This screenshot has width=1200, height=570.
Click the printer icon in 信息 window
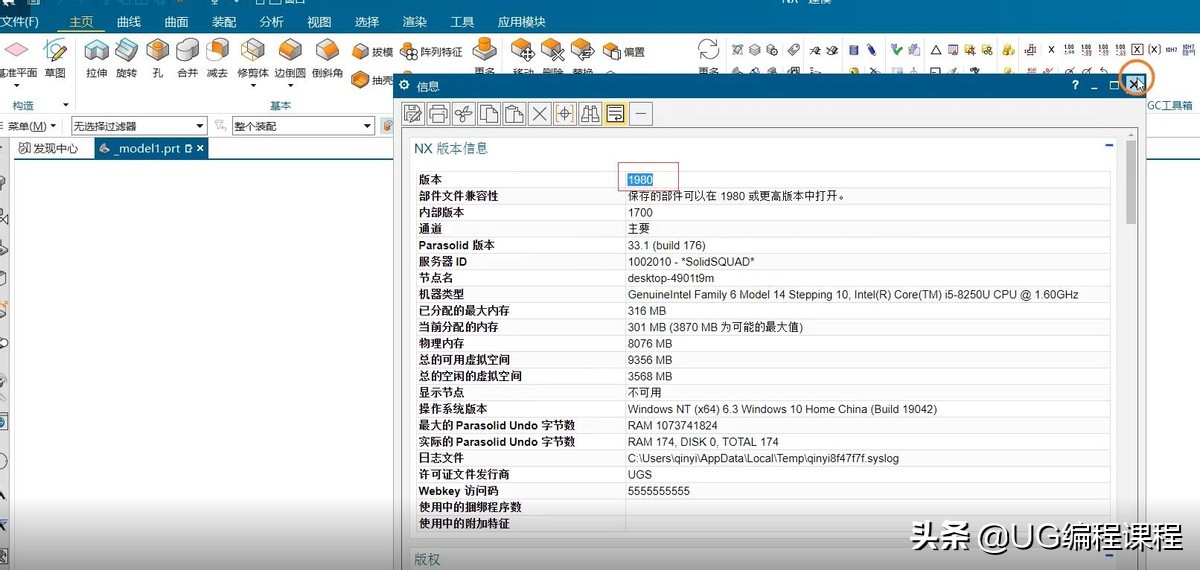[438, 114]
